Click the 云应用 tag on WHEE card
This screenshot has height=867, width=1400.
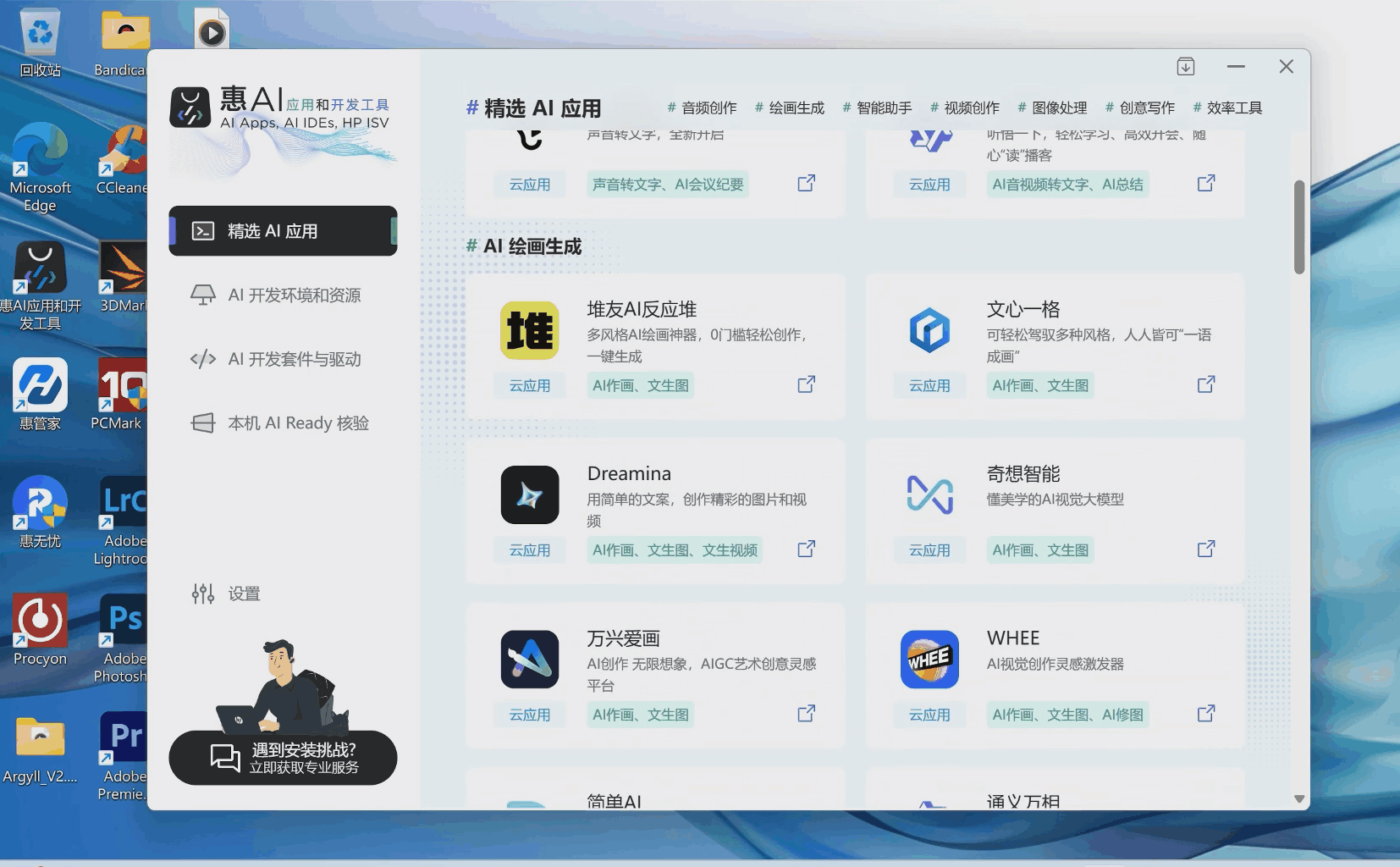click(929, 715)
